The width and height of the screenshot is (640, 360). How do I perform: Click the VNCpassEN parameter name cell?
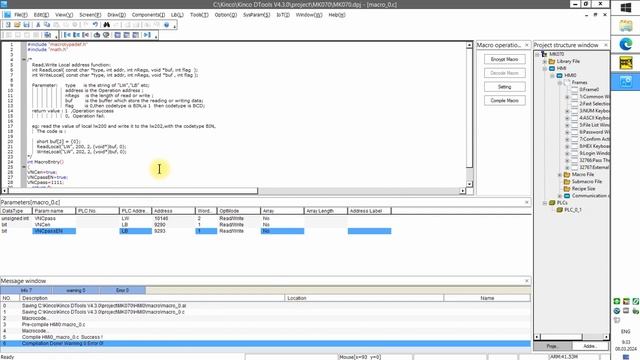coord(54,231)
